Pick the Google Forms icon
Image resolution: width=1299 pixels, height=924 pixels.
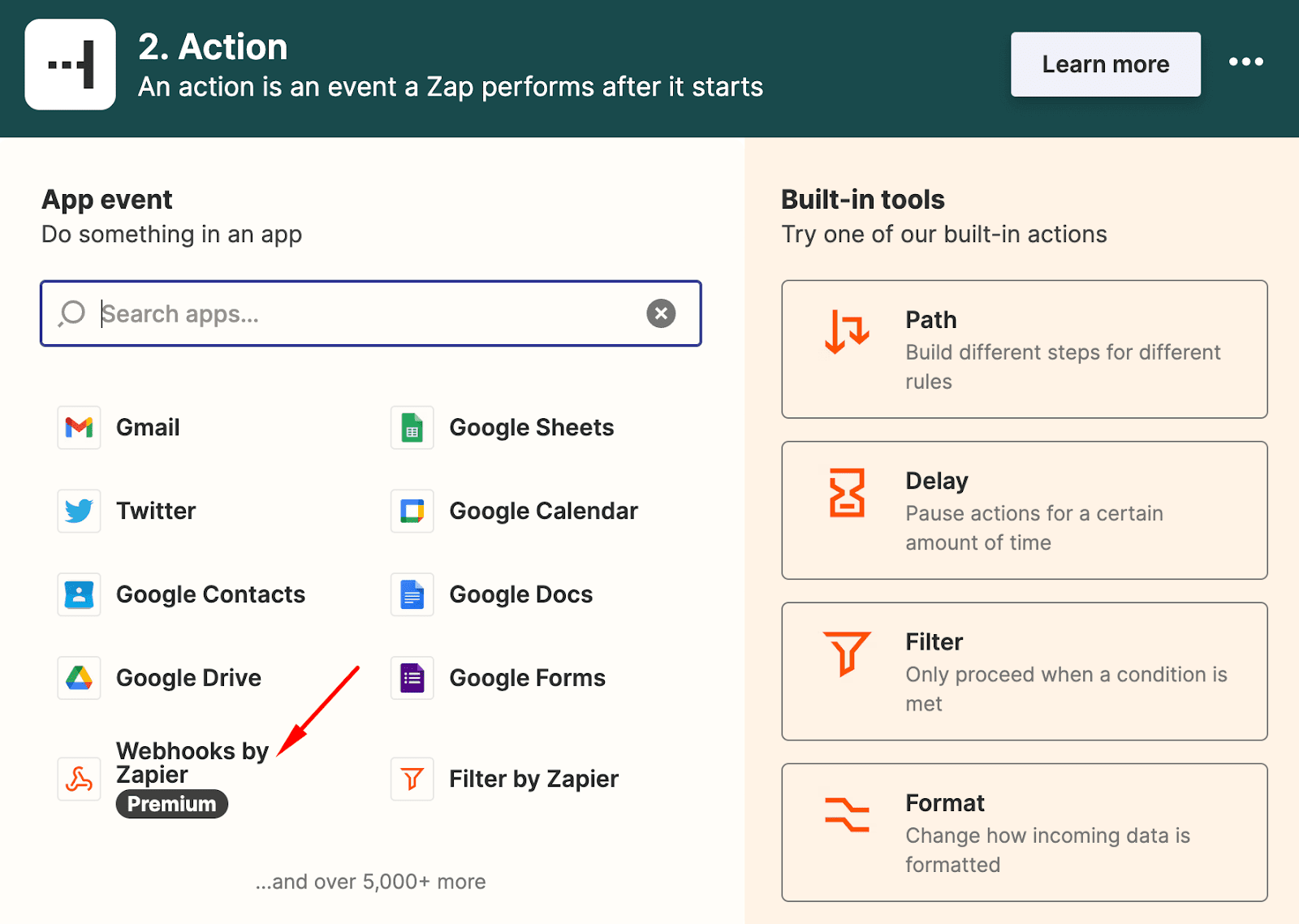[x=412, y=678]
